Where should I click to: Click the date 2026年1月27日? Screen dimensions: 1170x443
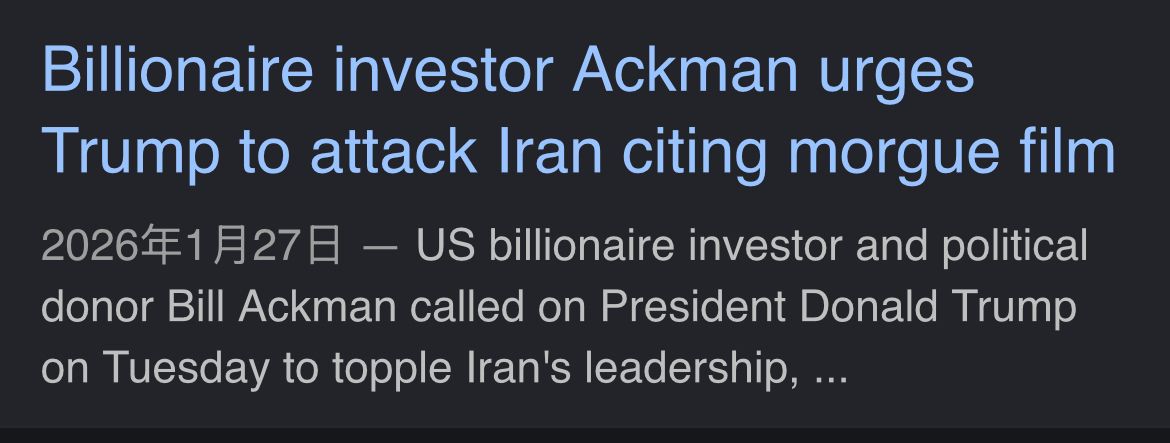(191, 247)
